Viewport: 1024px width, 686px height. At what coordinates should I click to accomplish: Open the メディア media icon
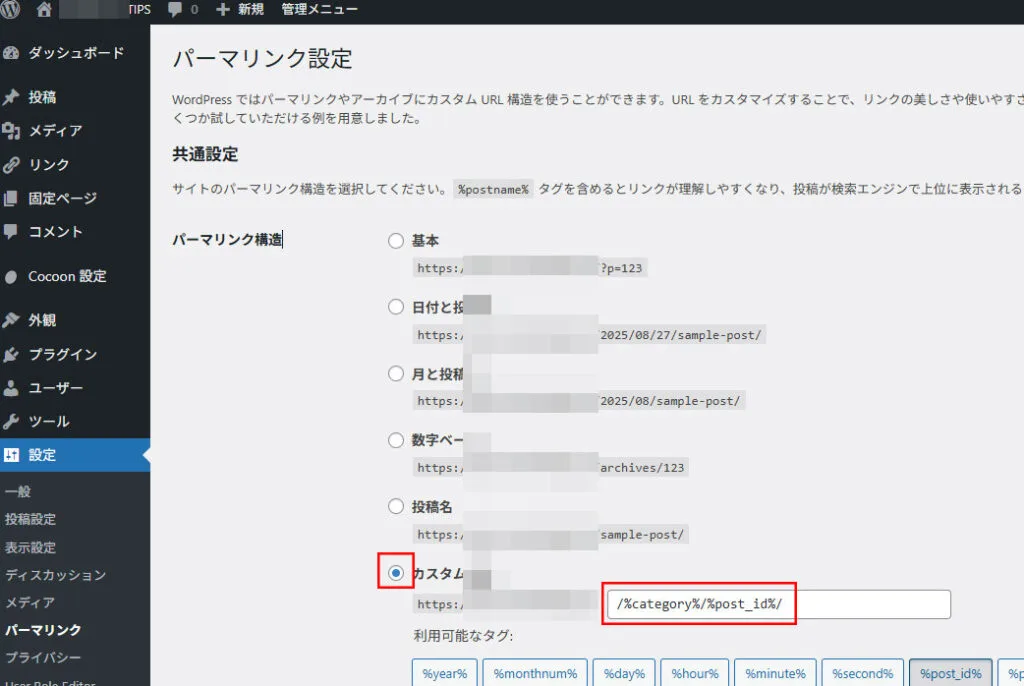[12, 131]
